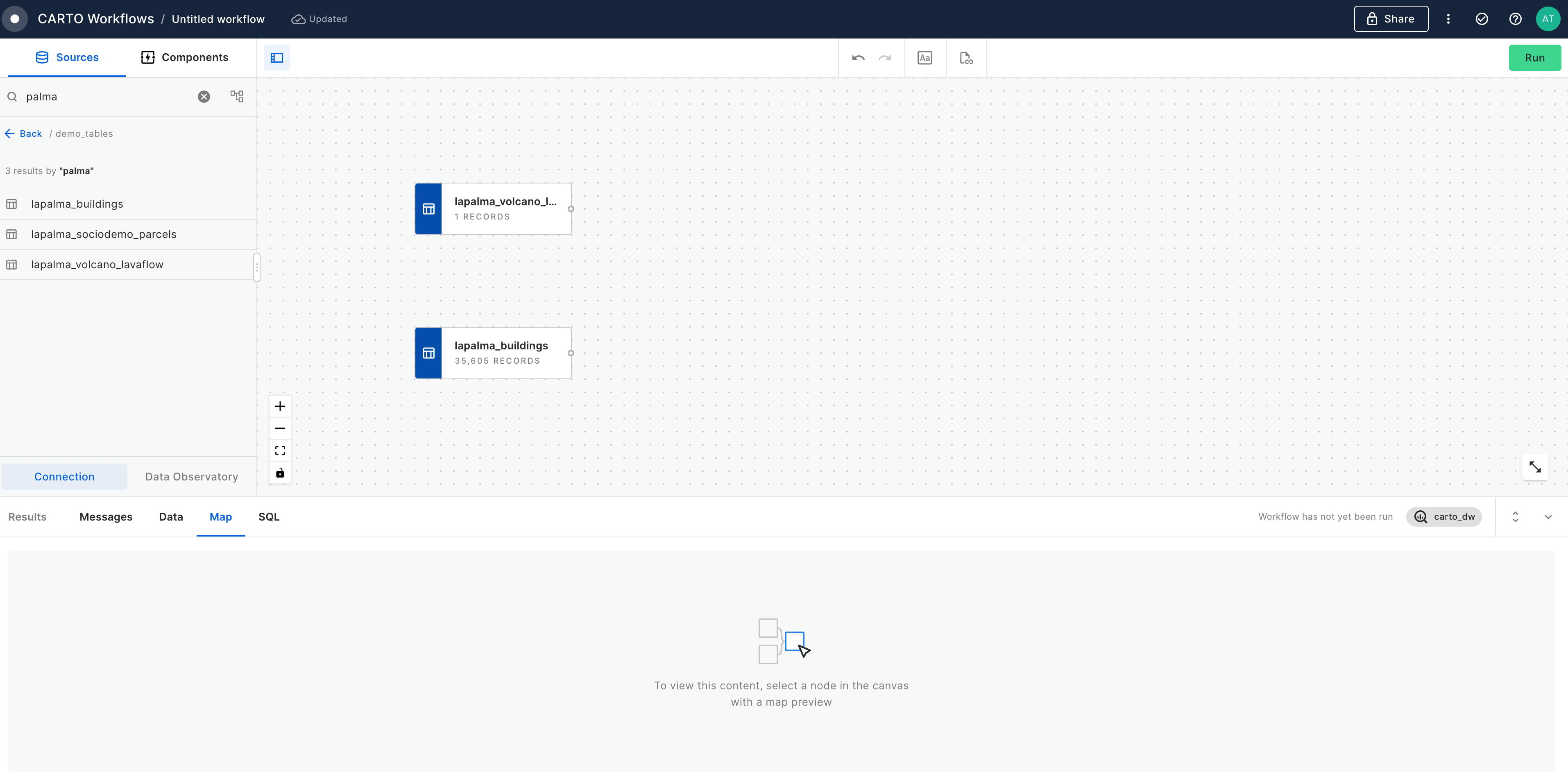Undo the last action
Viewport: 1568px width, 779px height.
click(858, 58)
